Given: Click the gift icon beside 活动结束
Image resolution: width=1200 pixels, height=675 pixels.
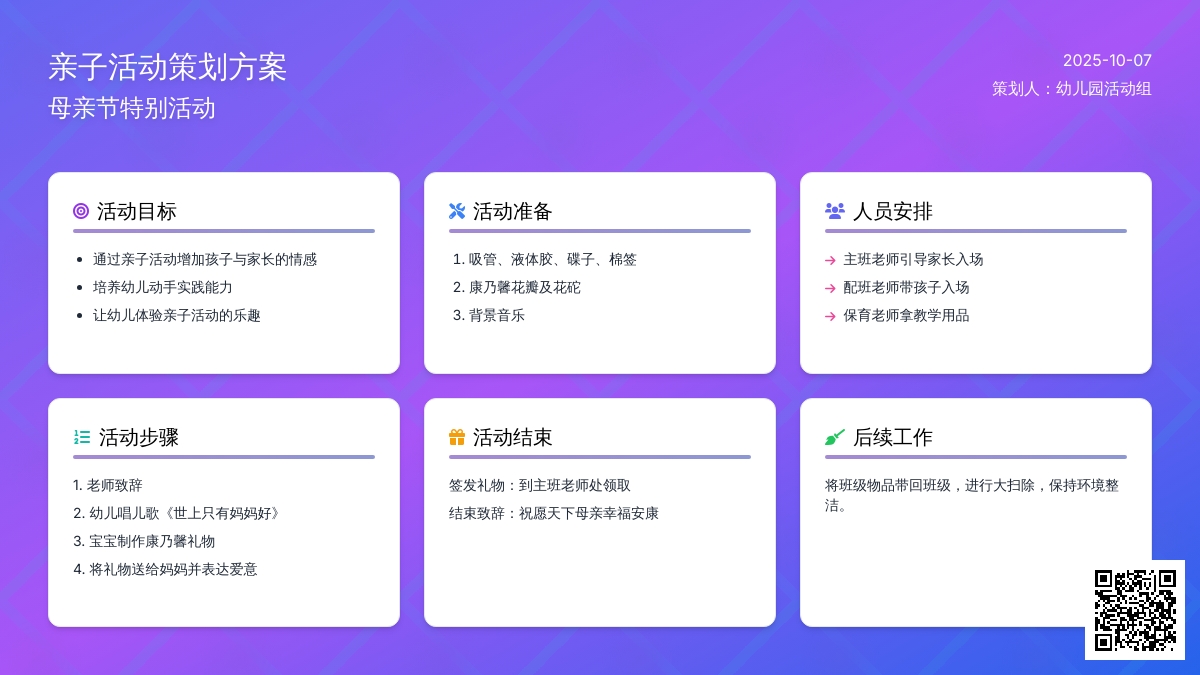Looking at the screenshot, I should click(457, 437).
